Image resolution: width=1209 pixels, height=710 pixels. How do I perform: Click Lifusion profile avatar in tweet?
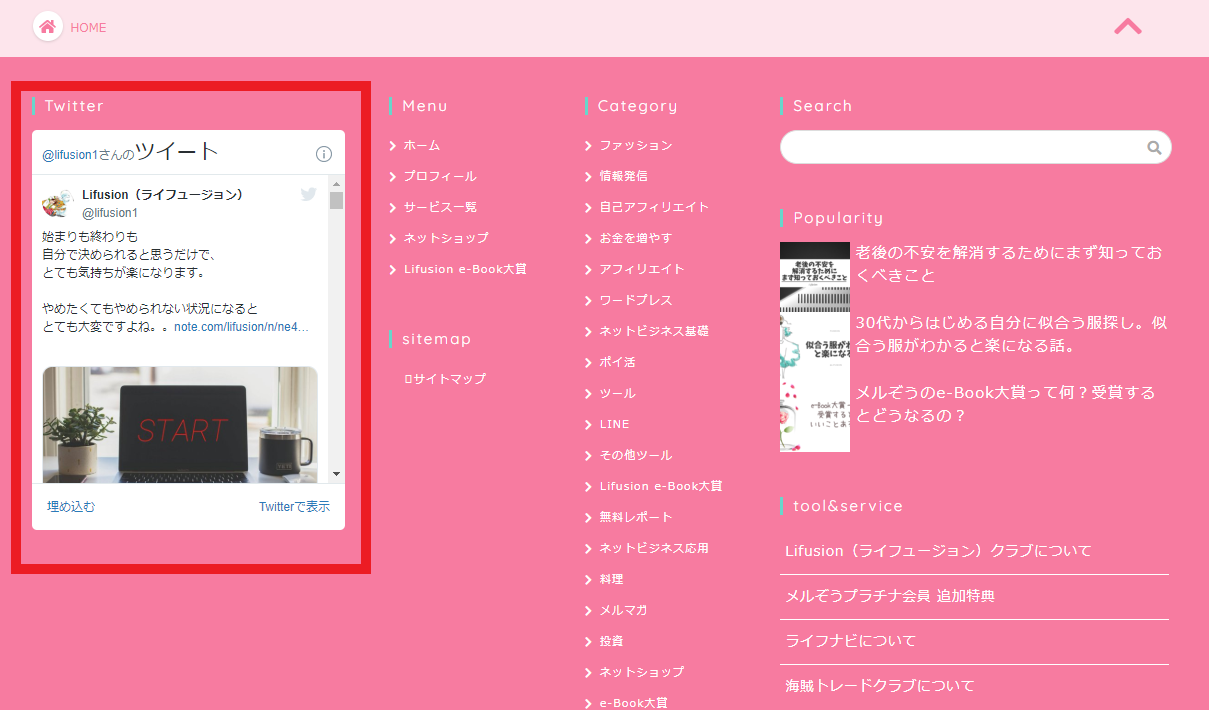pyautogui.click(x=57, y=203)
